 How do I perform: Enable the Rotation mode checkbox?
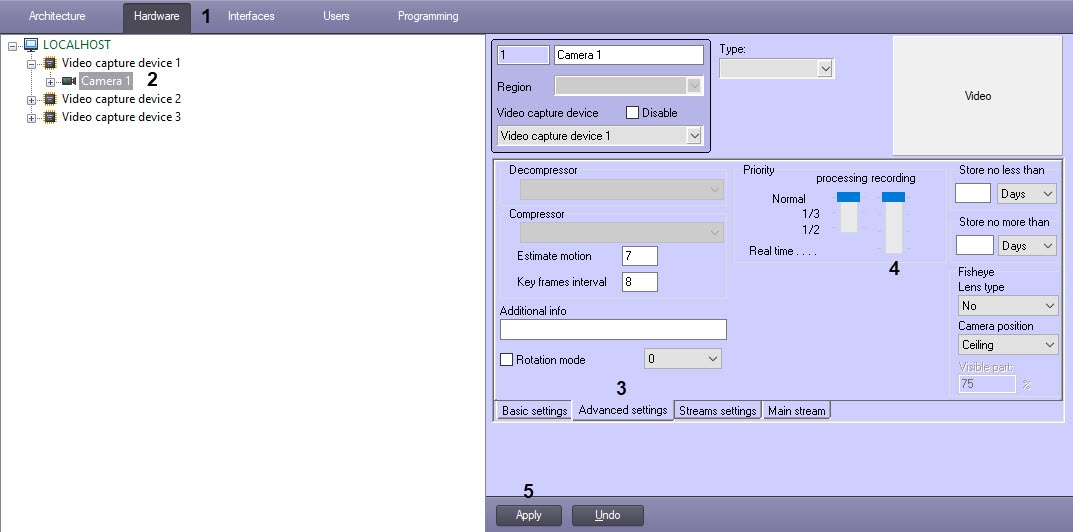point(506,359)
